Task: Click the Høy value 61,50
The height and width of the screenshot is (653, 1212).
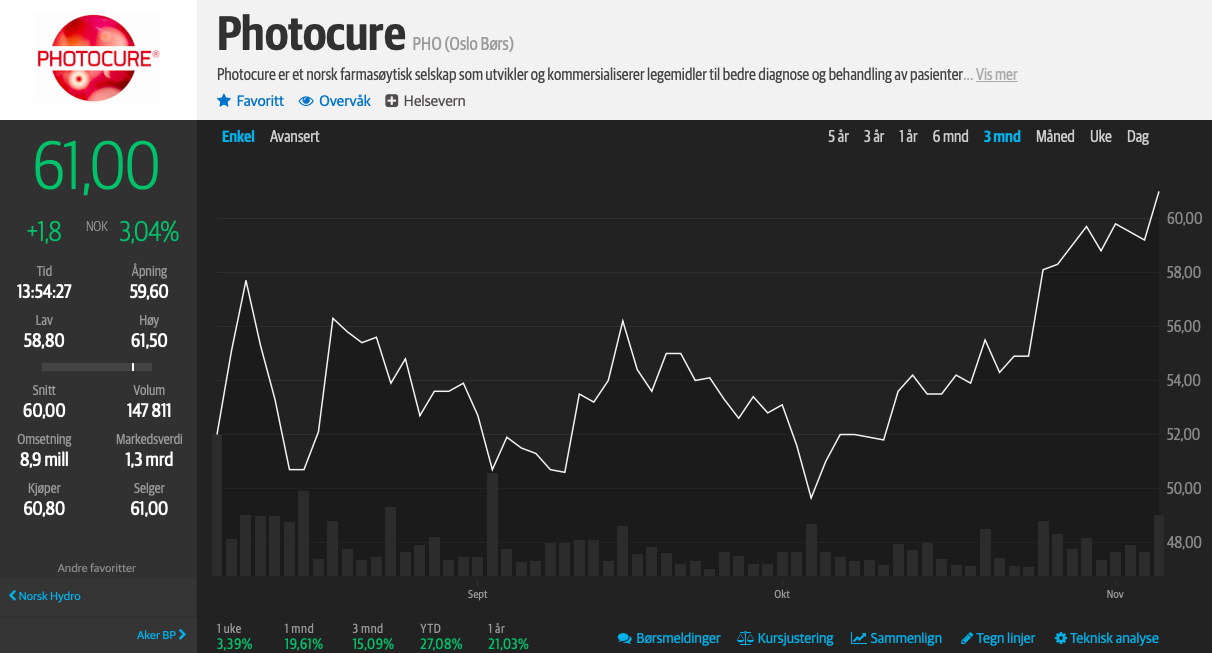Action: [149, 341]
